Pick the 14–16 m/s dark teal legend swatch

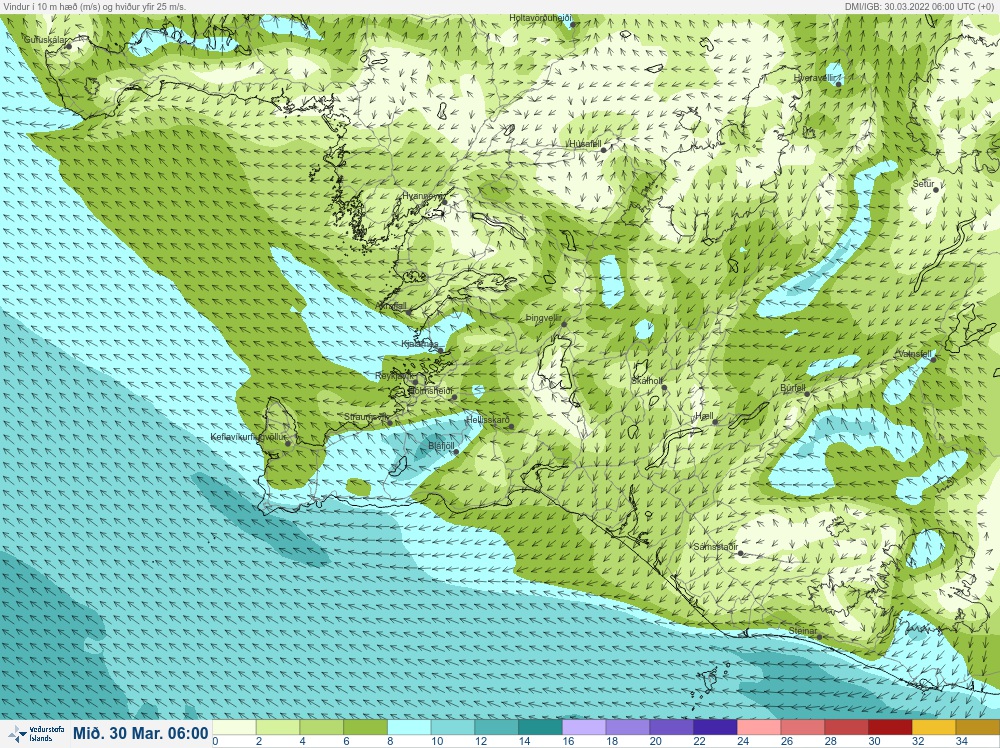pyautogui.click(x=540, y=728)
